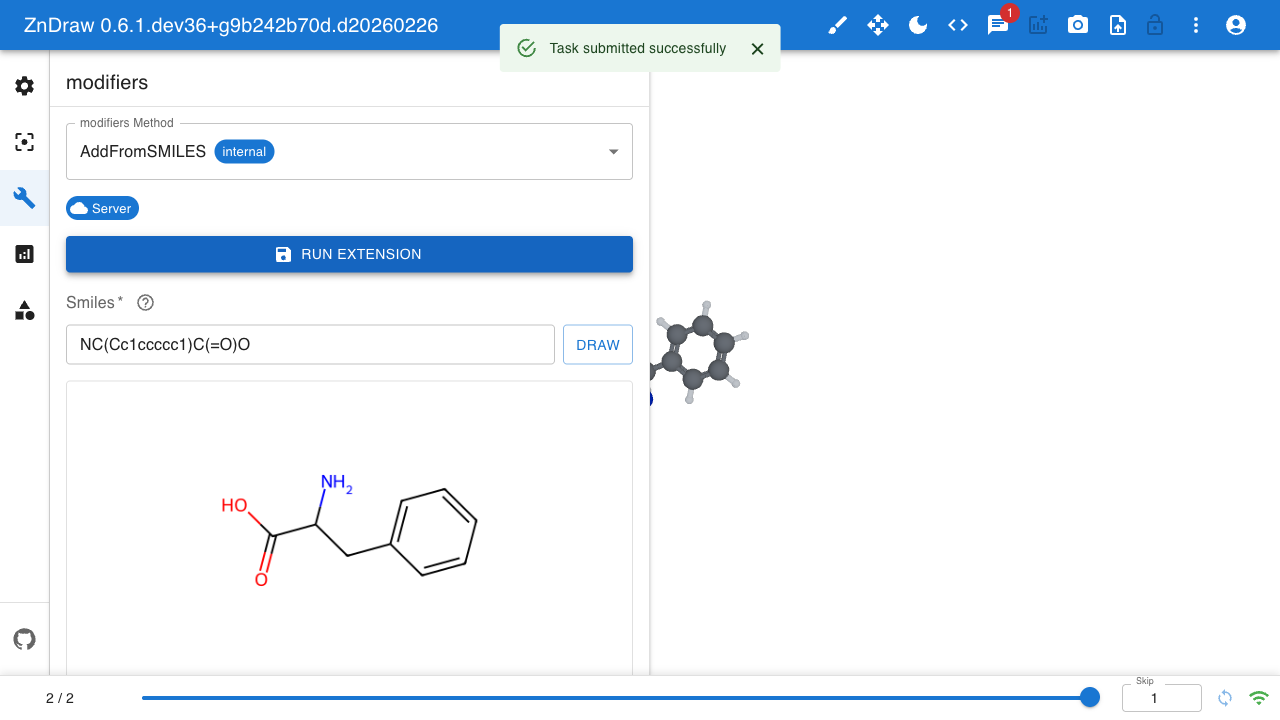Open the modifiers wrench sidebar panel
The height and width of the screenshot is (720, 1280).
click(25, 198)
